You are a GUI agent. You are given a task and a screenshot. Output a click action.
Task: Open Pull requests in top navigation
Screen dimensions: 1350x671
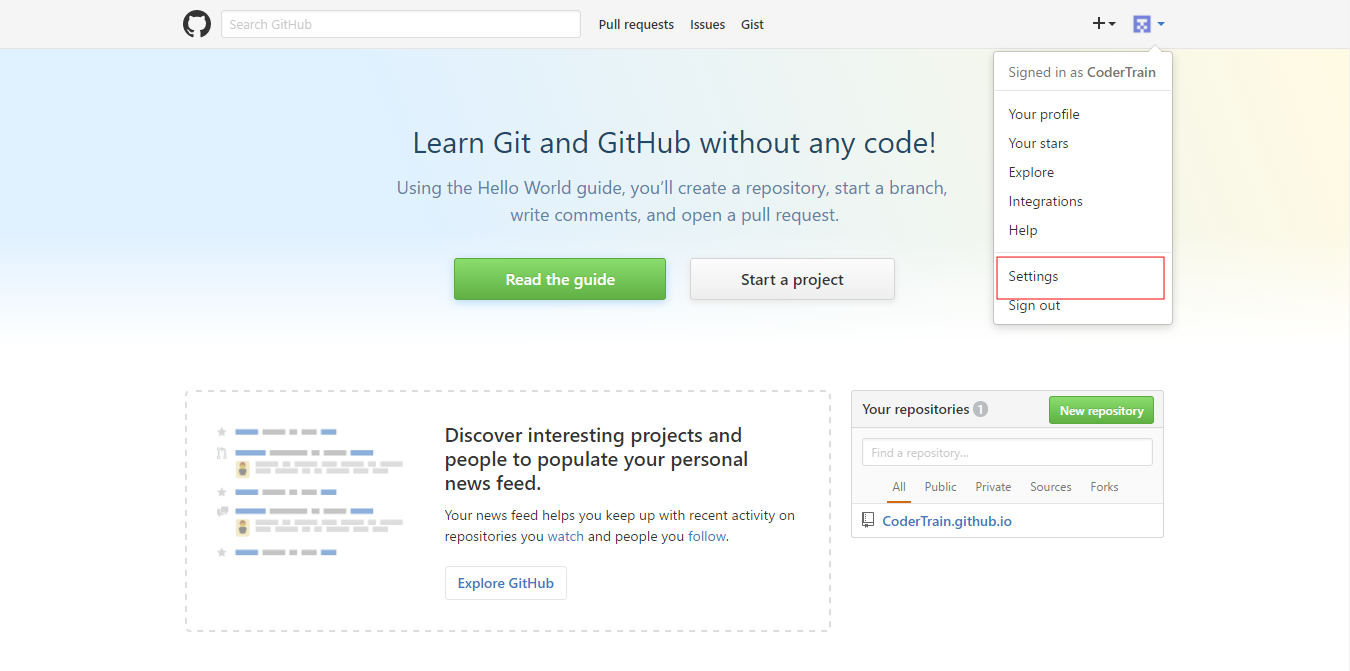click(x=636, y=25)
